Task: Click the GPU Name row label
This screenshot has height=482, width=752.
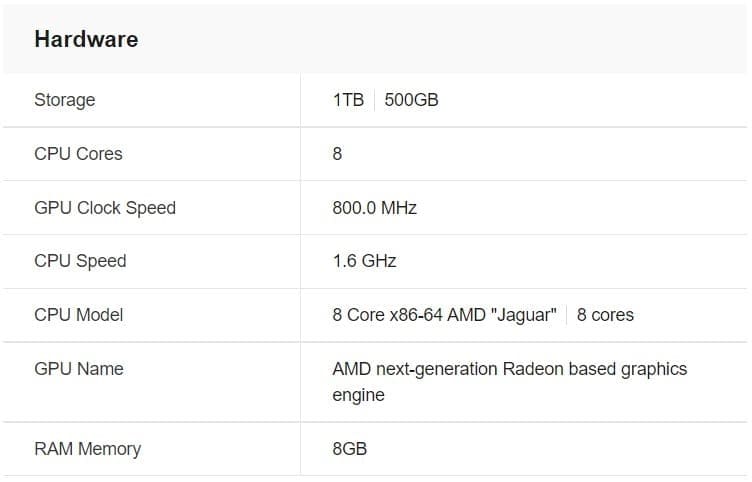Action: pos(79,369)
